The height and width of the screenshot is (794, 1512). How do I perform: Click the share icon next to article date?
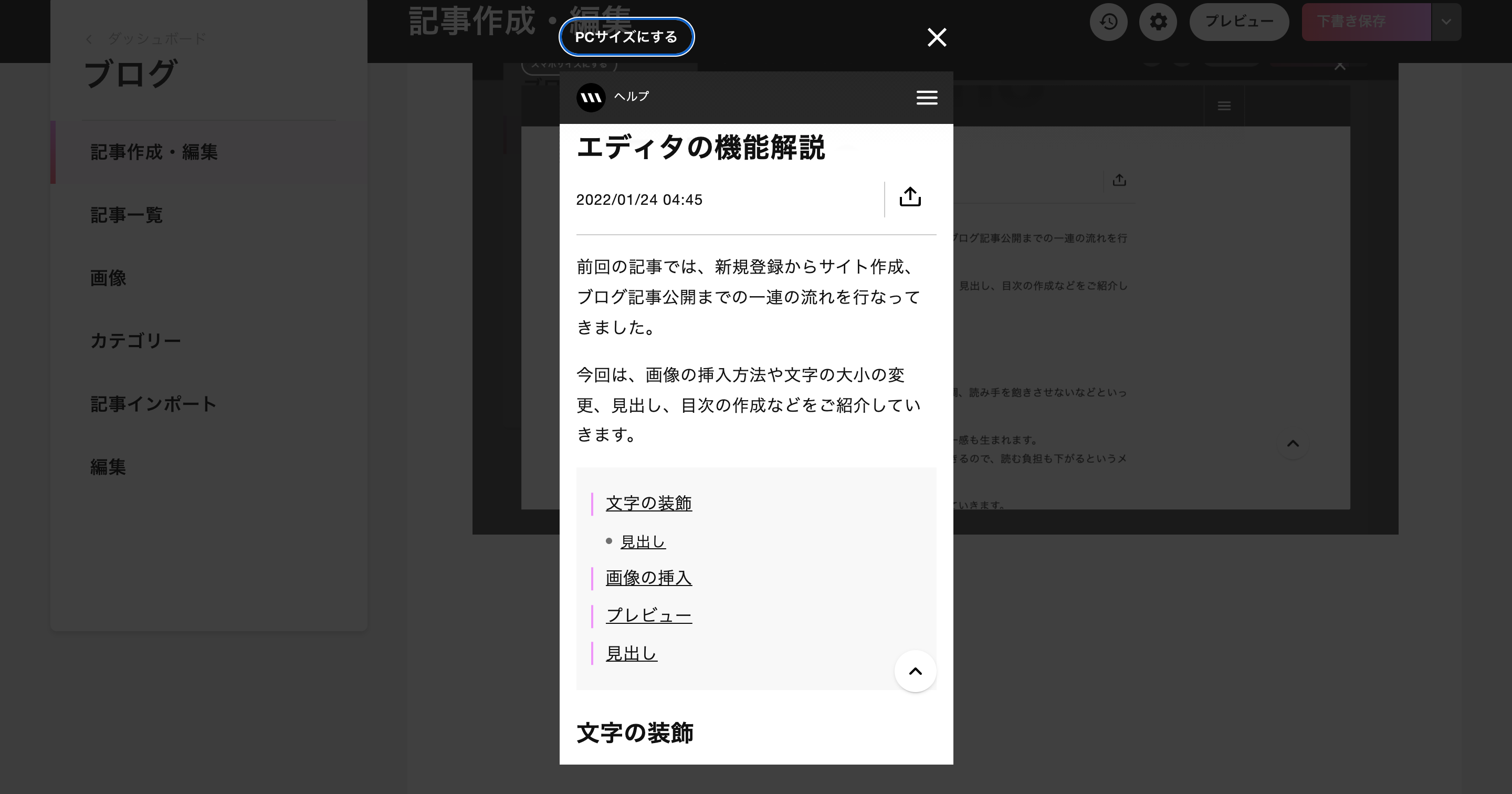tap(910, 197)
